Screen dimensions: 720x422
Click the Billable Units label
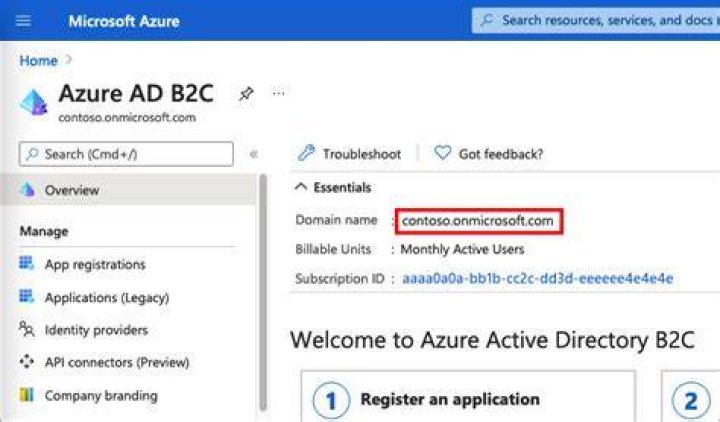pos(333,249)
